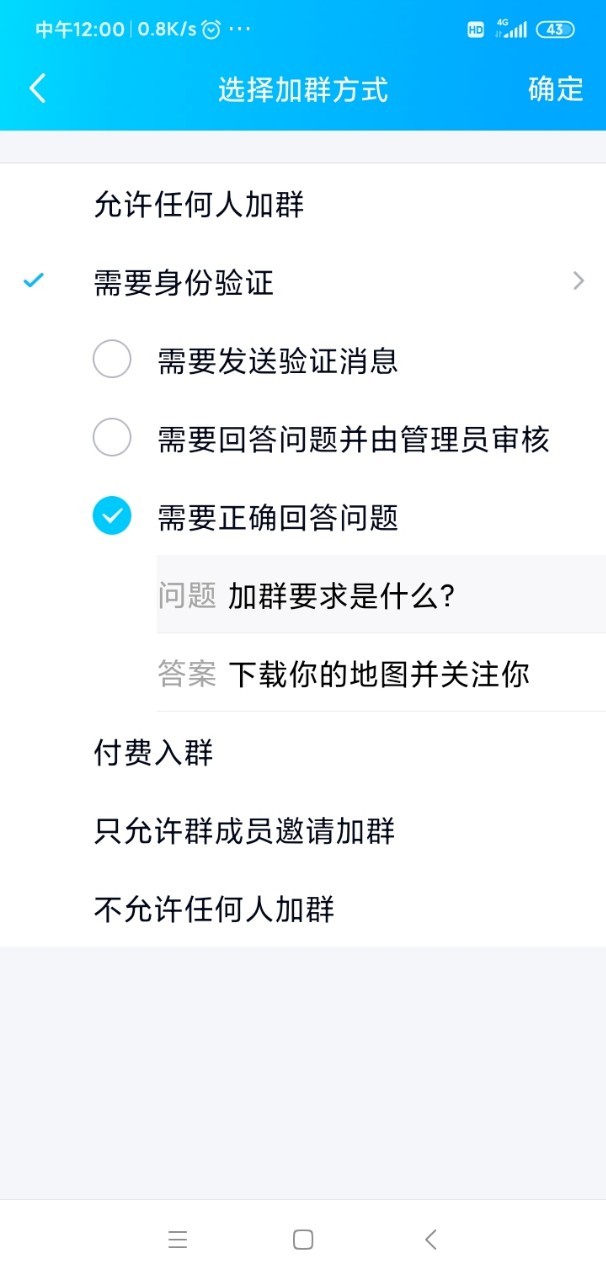The image size is (606, 1280).
Task: Expand the 需要身份验证 chevron arrow
Action: click(578, 282)
